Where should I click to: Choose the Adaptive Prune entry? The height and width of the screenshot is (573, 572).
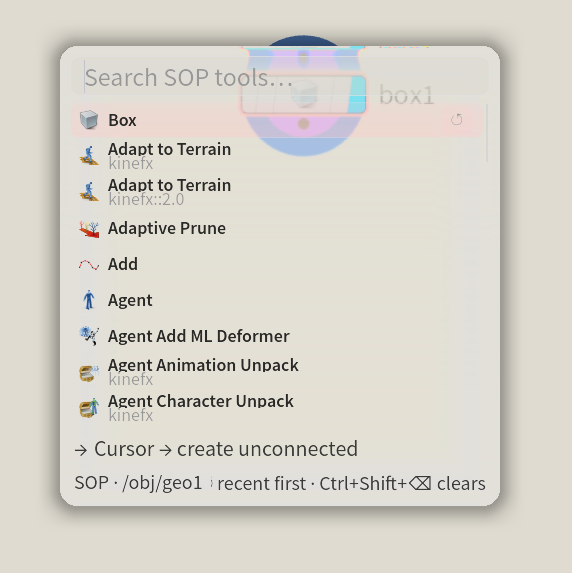click(277, 228)
